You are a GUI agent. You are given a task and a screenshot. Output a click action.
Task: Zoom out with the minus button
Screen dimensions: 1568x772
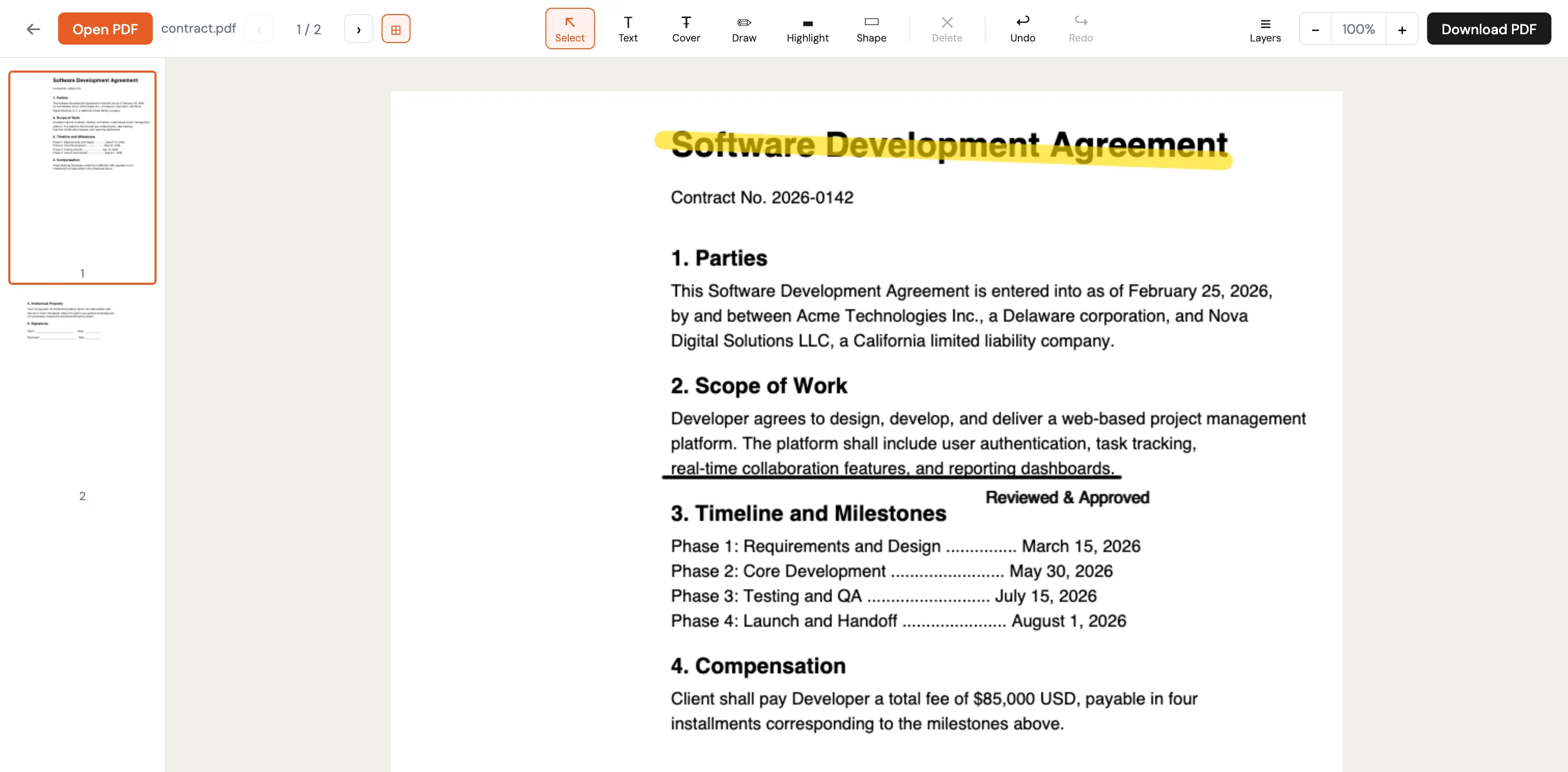pos(1315,29)
